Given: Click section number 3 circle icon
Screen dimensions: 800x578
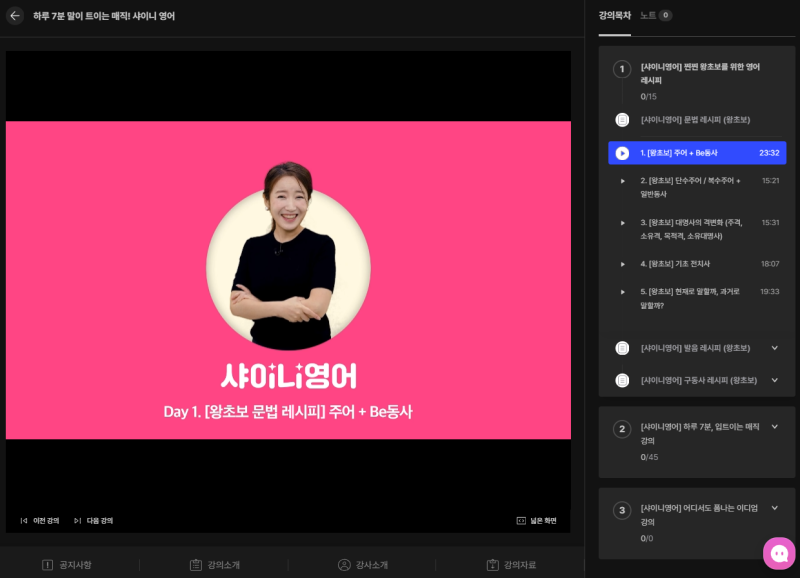Looking at the screenshot, I should click(x=621, y=510).
